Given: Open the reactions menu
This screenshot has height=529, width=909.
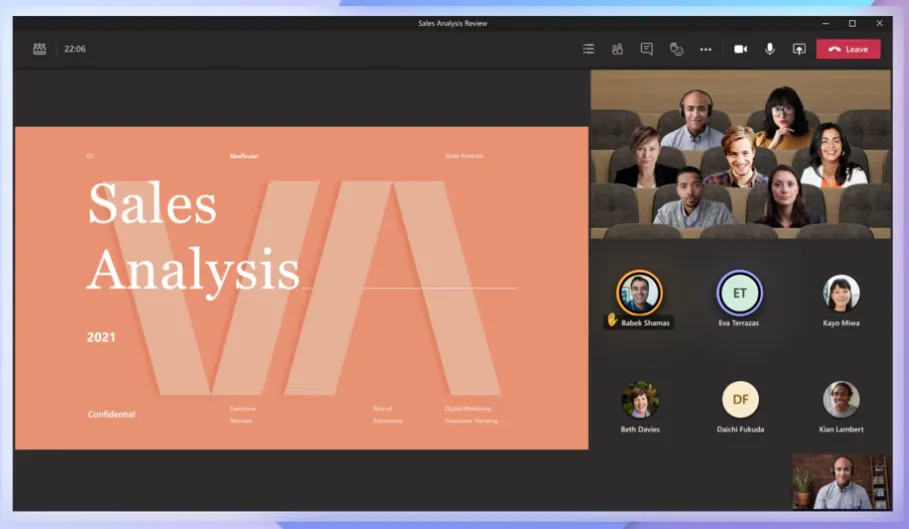Looking at the screenshot, I should pos(676,49).
